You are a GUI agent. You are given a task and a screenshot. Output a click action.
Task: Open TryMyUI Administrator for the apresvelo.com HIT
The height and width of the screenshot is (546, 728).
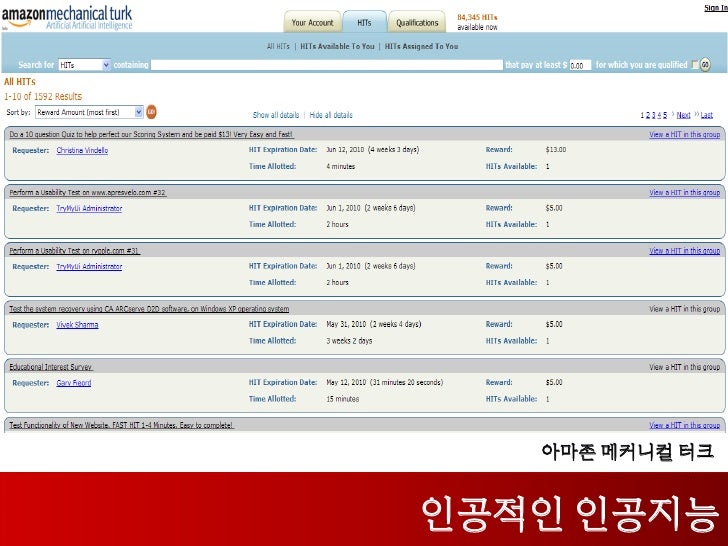coord(89,208)
